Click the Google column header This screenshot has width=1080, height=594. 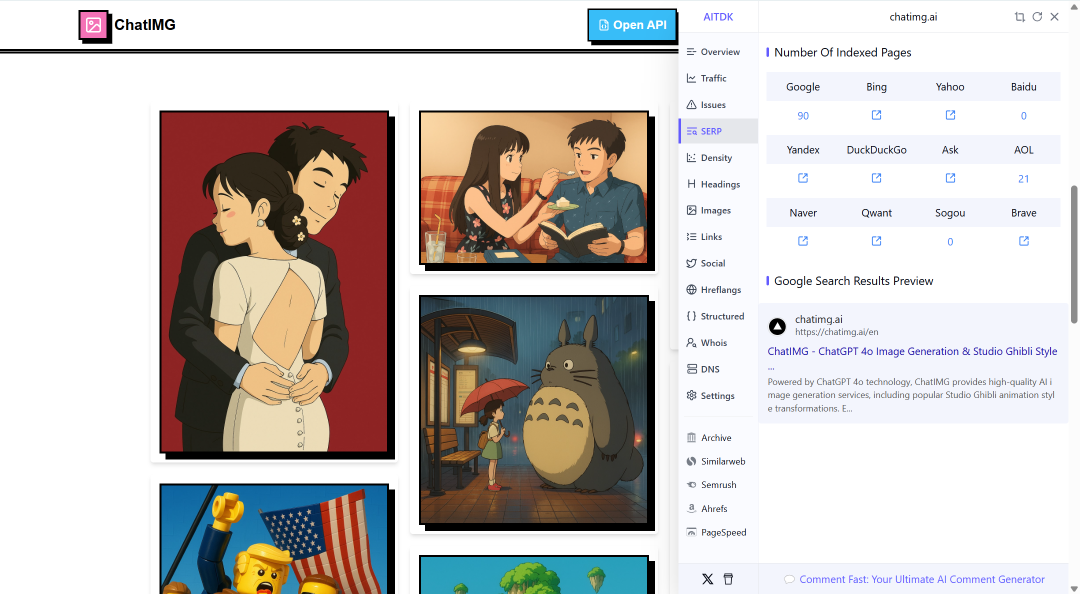pyautogui.click(x=803, y=87)
